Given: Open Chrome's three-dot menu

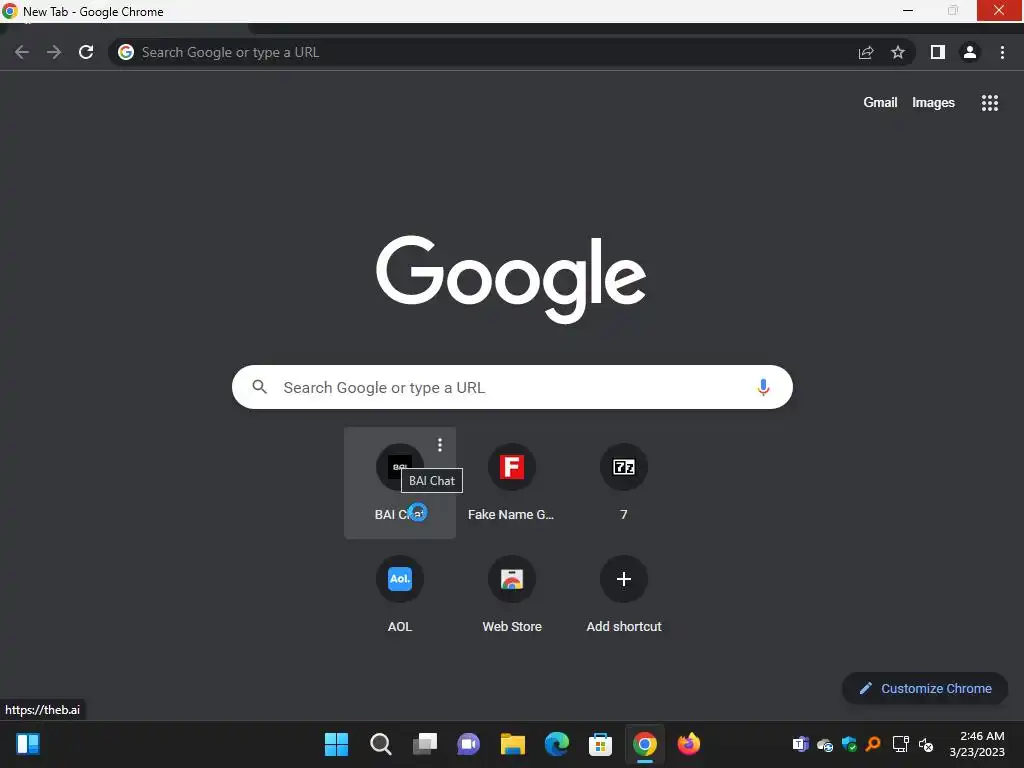Looking at the screenshot, I should pos(1002,52).
